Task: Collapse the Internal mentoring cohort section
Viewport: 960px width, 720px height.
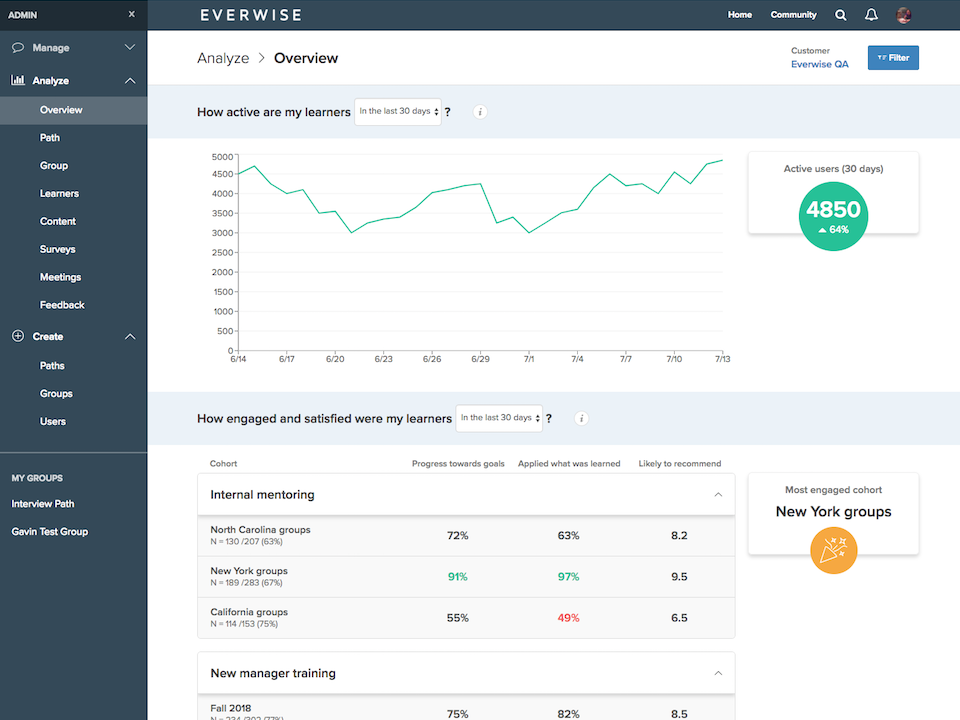Action: [x=718, y=494]
